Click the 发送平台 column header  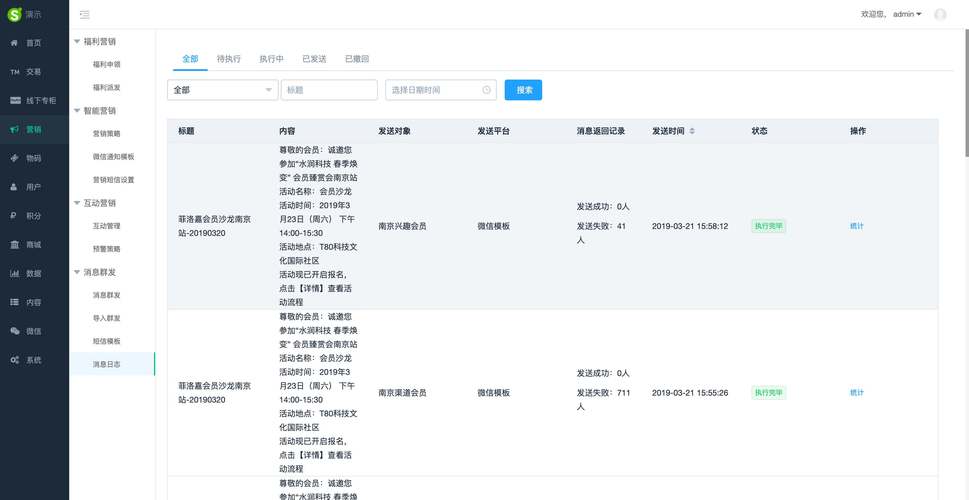(493, 131)
